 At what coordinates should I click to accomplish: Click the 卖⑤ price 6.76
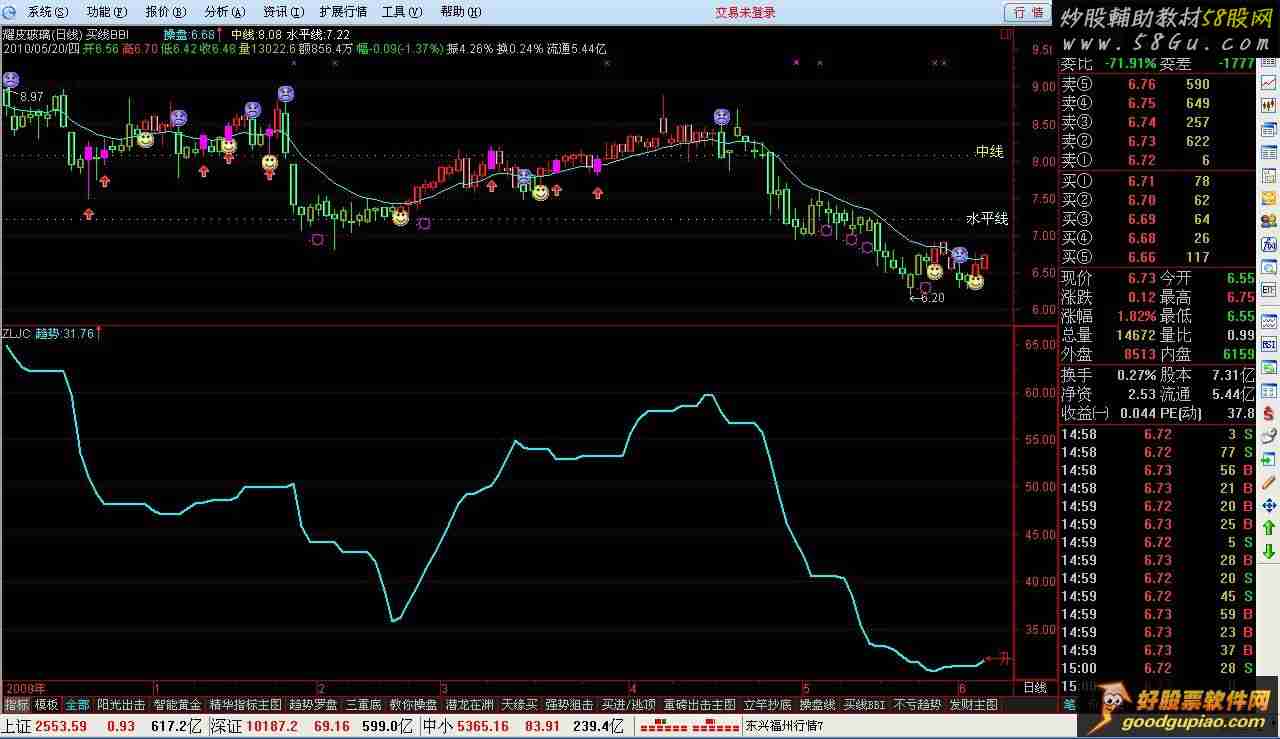[x=1142, y=85]
